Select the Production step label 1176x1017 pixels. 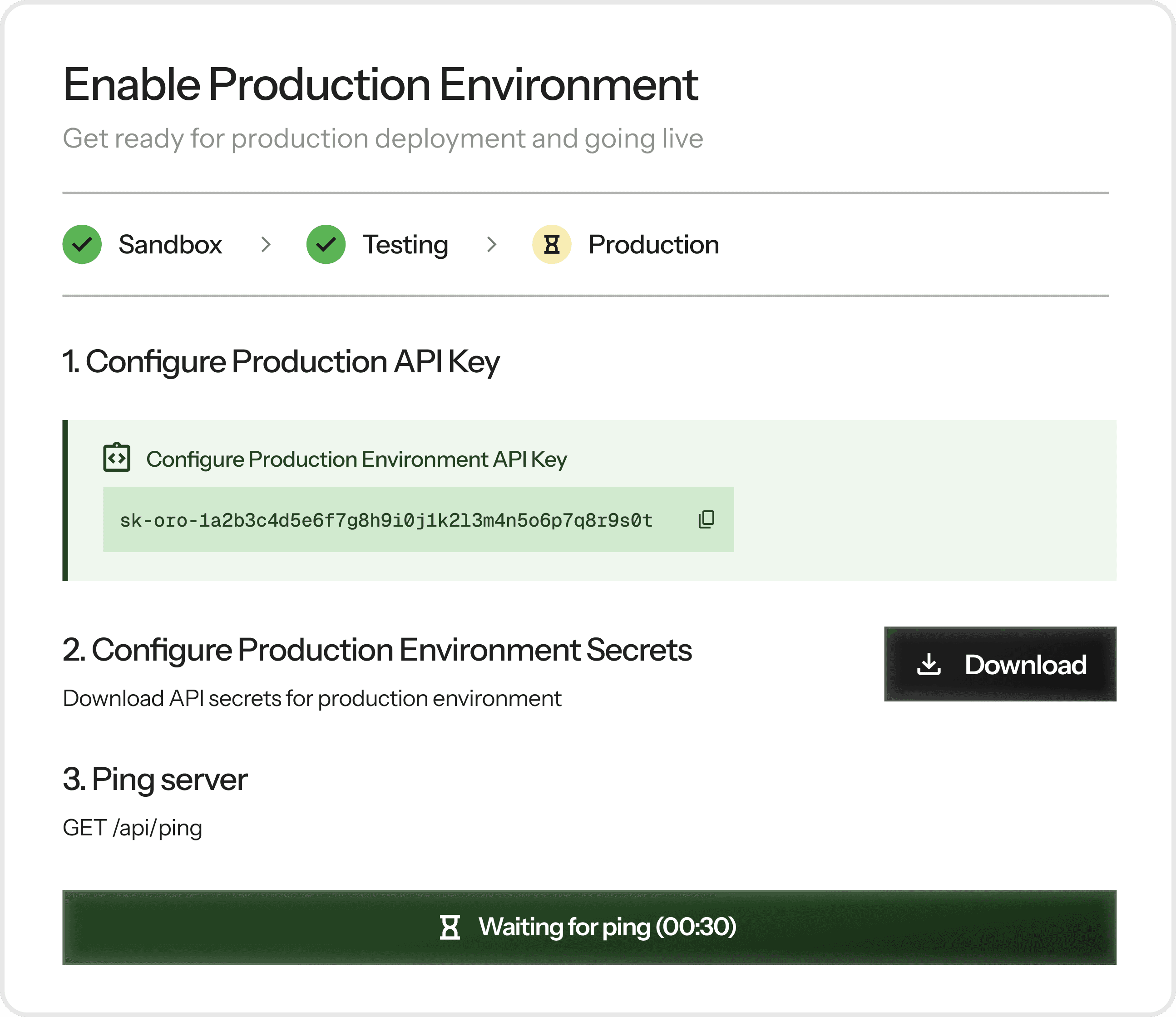click(653, 245)
